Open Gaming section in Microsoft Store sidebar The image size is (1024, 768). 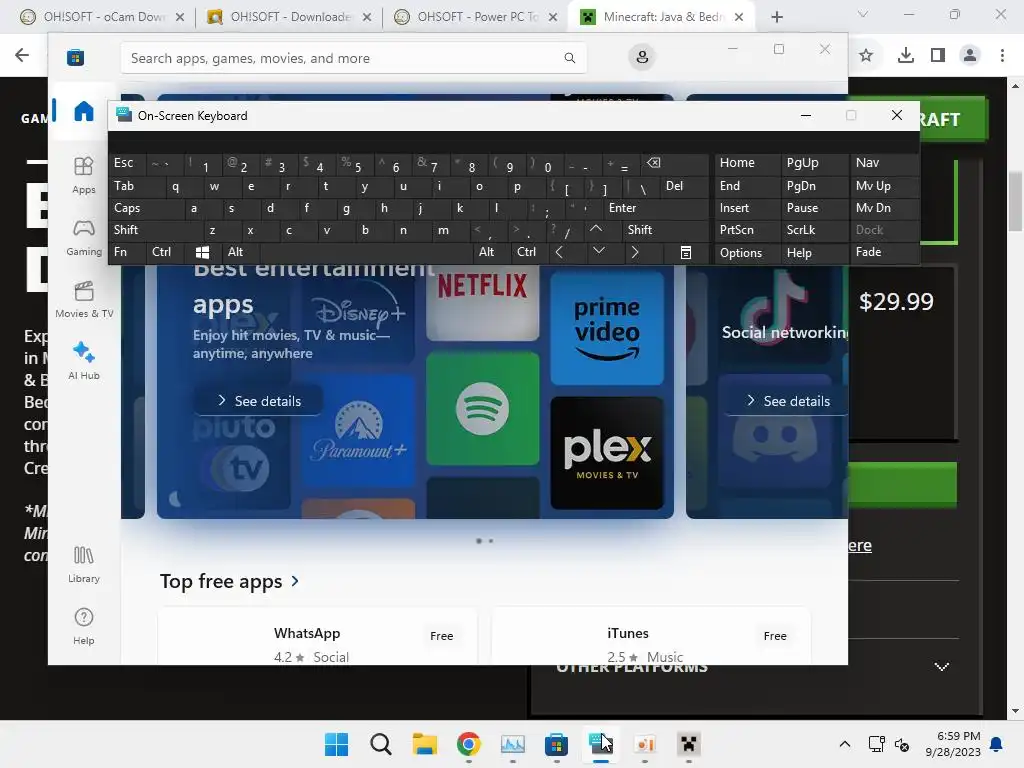click(84, 237)
